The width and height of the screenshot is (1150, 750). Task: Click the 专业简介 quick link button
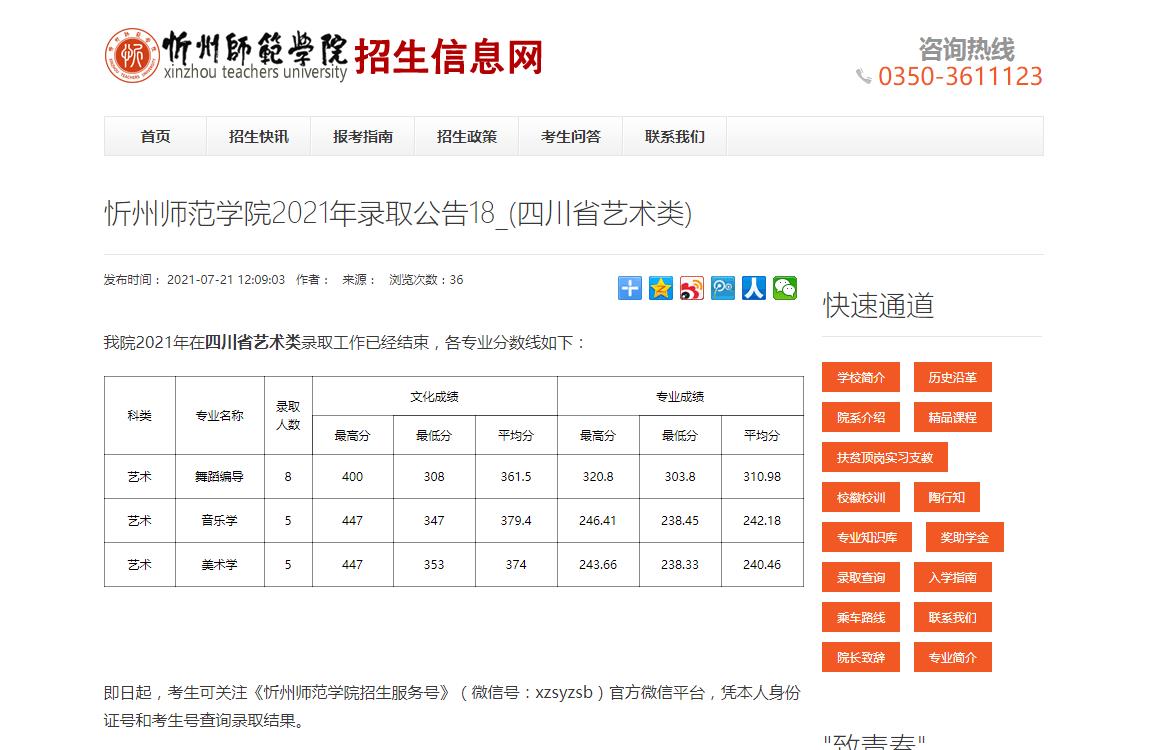tap(953, 657)
